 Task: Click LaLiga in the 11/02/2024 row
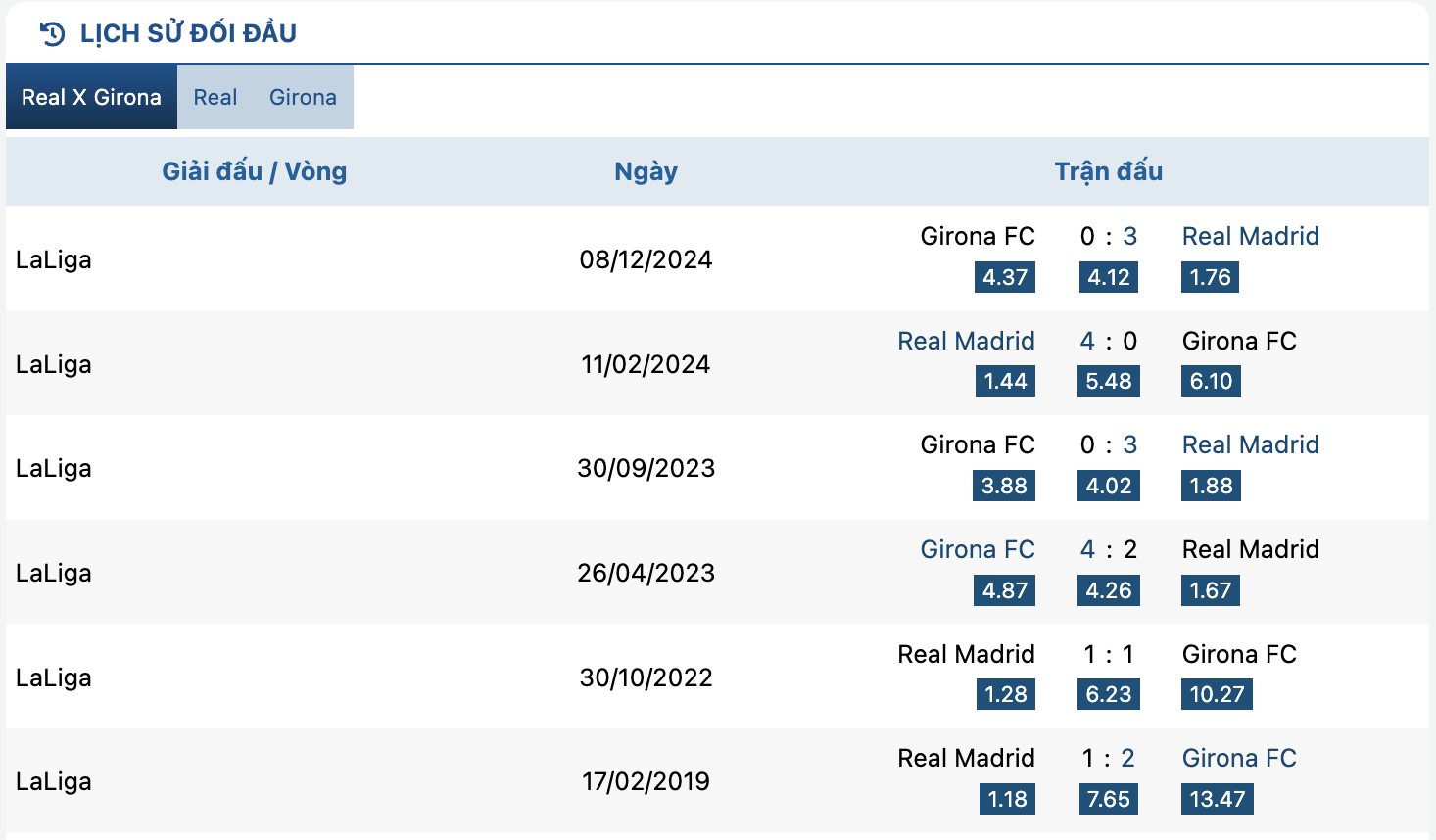point(54,364)
